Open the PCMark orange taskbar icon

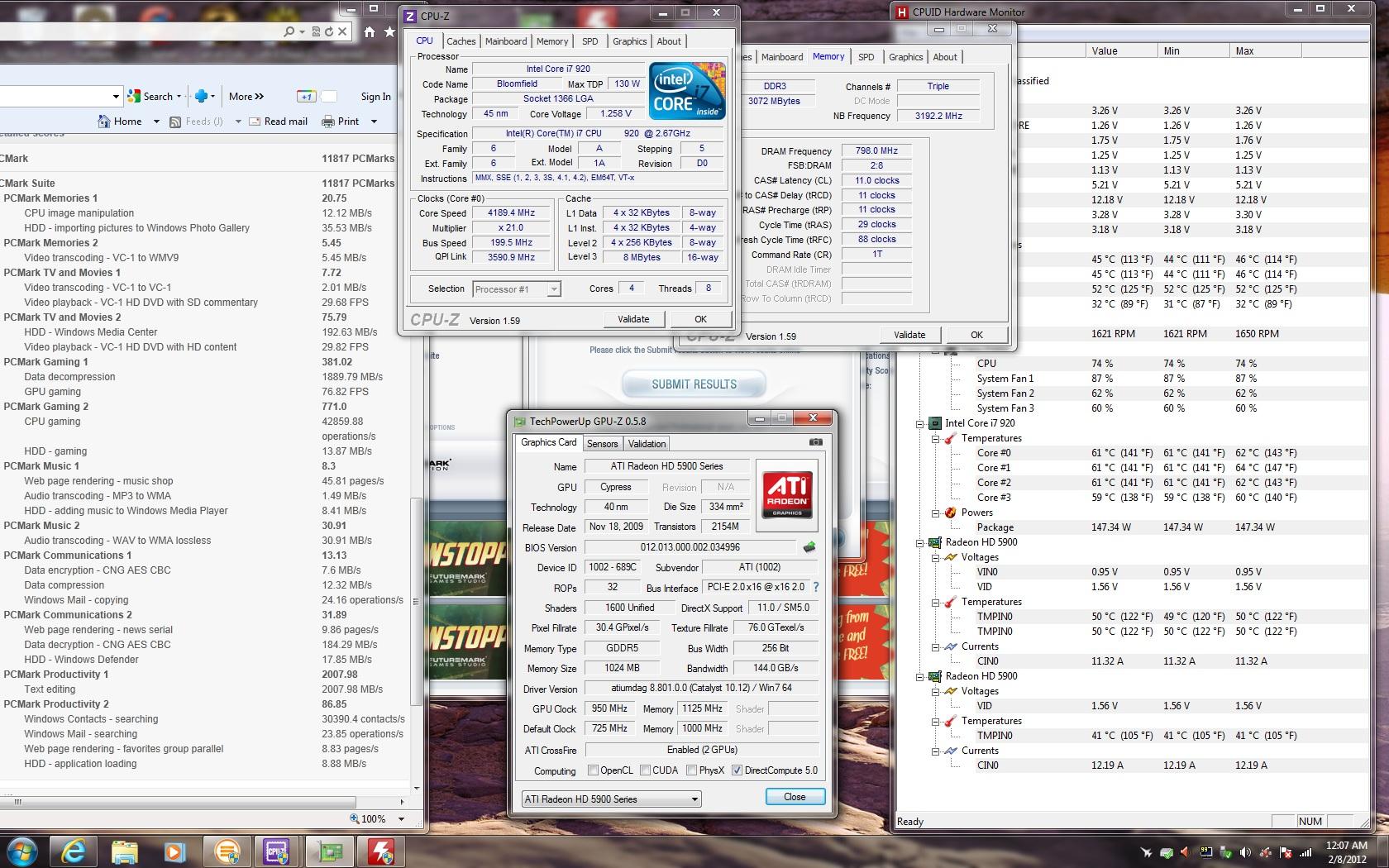227,851
